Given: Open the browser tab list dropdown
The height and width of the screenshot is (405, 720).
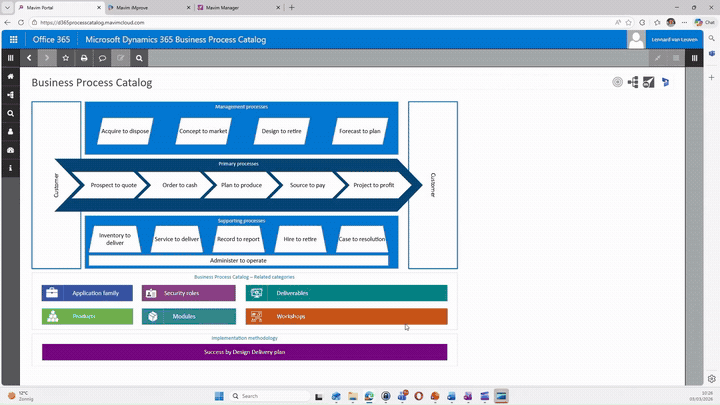Looking at the screenshot, I should click(x=7, y=8).
